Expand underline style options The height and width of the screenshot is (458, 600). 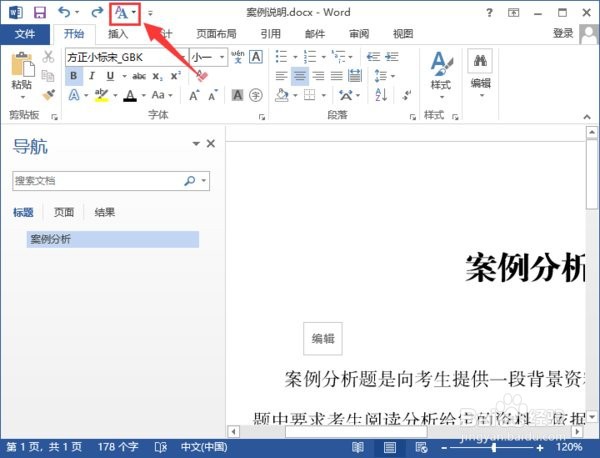click(x=124, y=76)
